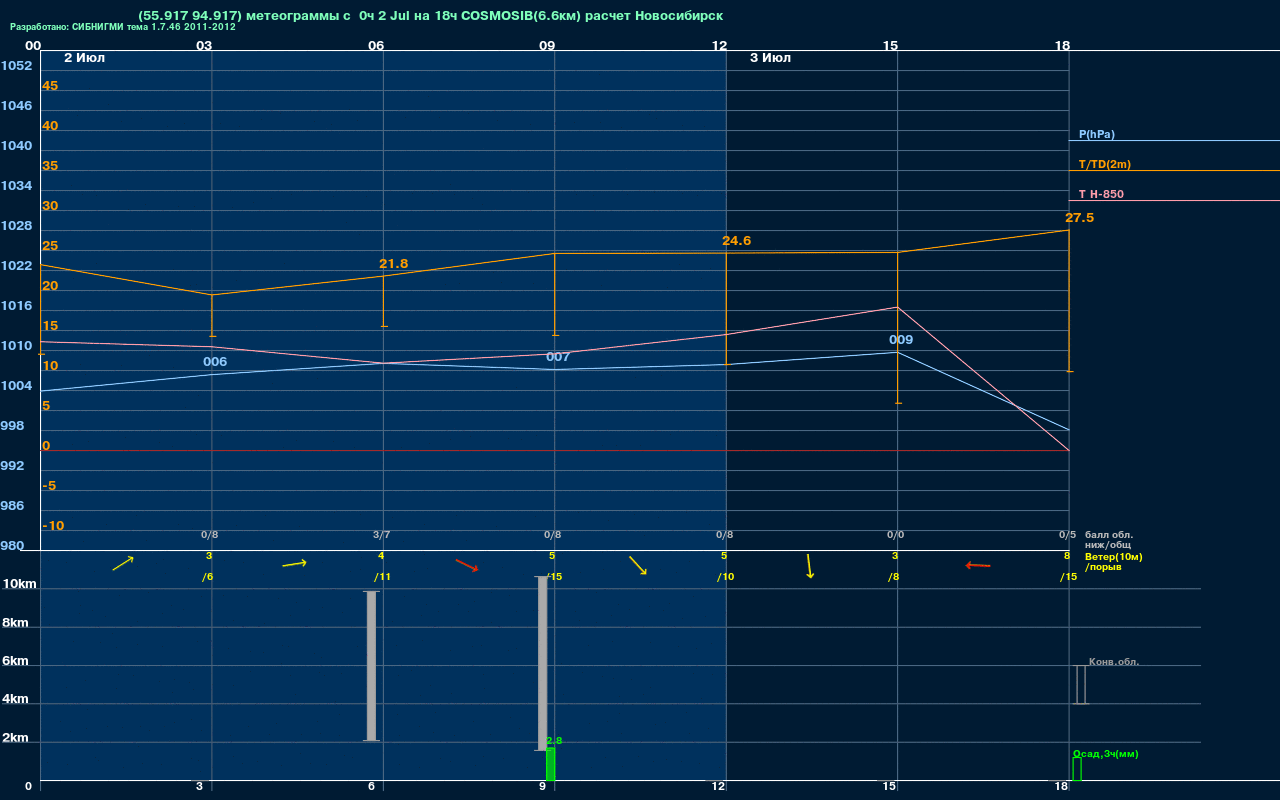Click the cloud amount 3/7 at hour 06
Viewport: 1280px width, 800px height.
coord(381,535)
